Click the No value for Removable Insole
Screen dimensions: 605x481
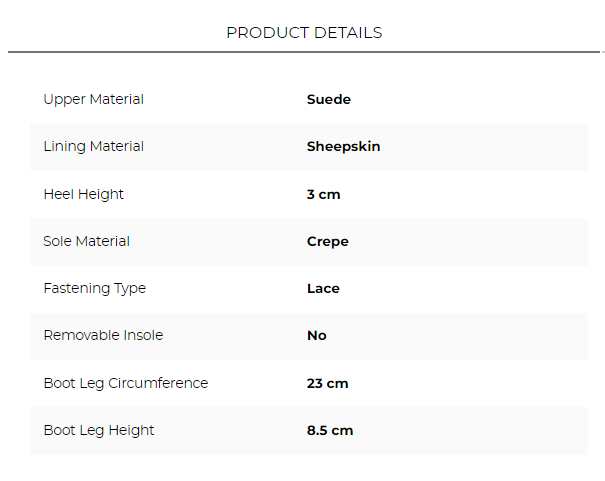[316, 335]
